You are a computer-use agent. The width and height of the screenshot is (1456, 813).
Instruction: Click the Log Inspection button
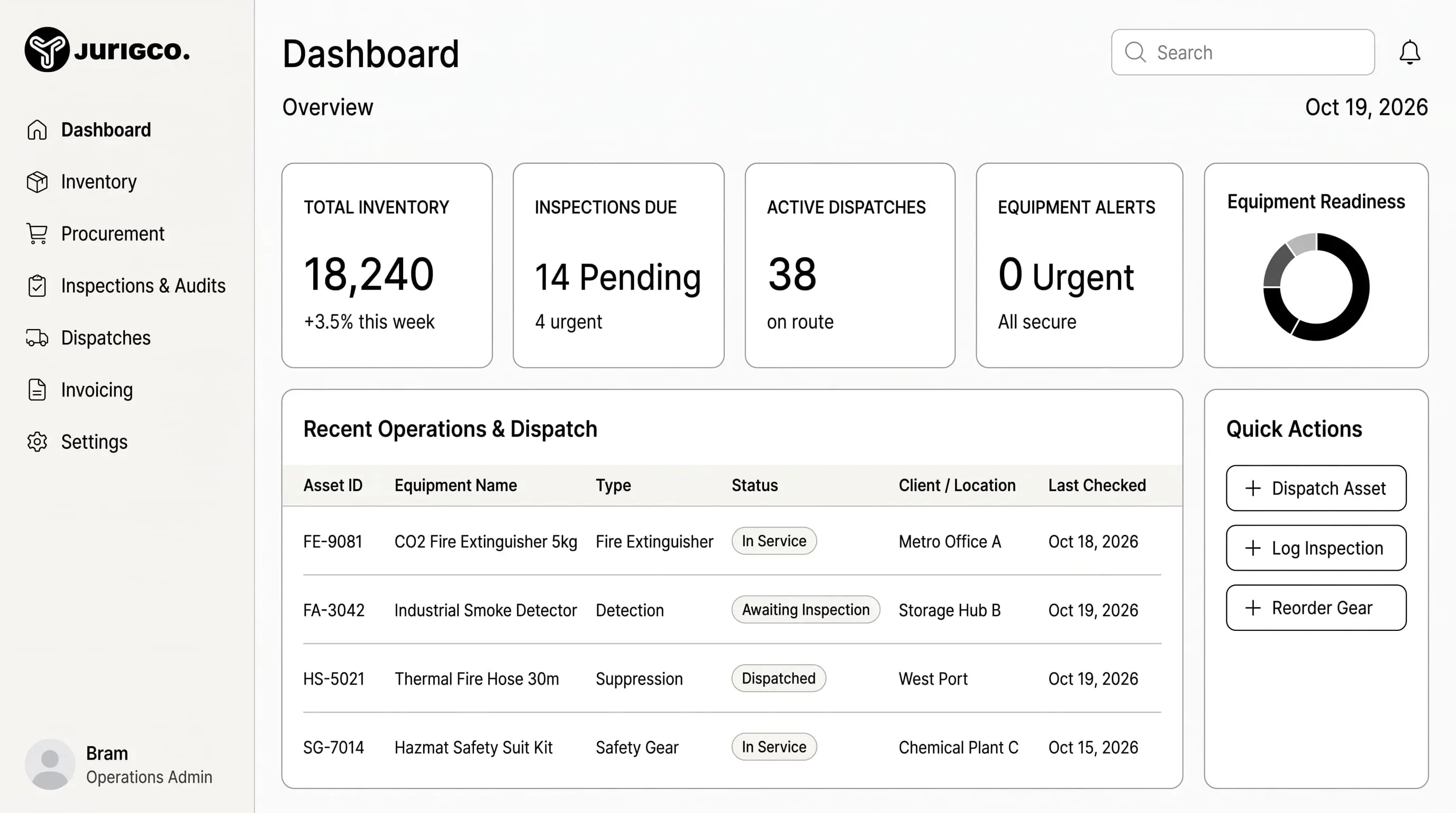pos(1316,548)
